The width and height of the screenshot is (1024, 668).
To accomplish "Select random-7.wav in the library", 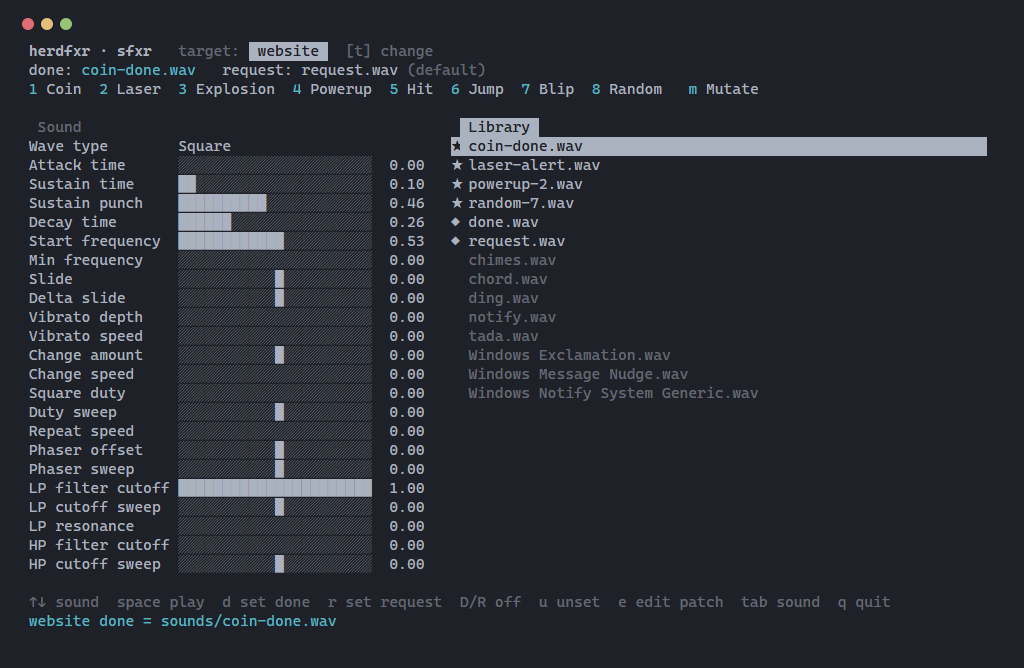I will [520, 203].
